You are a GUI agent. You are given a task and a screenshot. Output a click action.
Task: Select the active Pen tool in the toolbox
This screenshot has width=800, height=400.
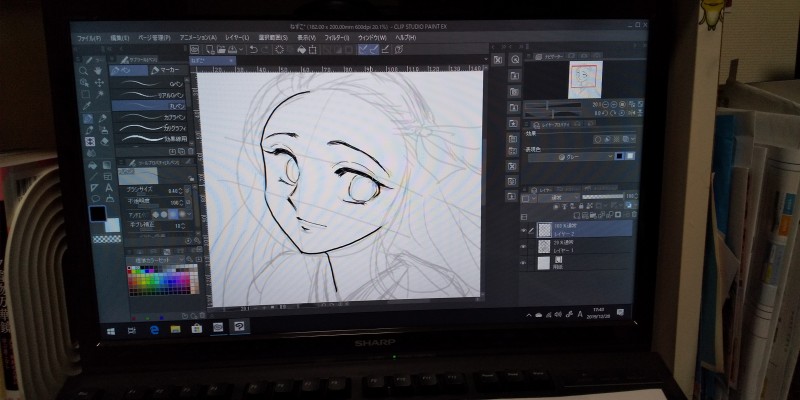[88, 118]
